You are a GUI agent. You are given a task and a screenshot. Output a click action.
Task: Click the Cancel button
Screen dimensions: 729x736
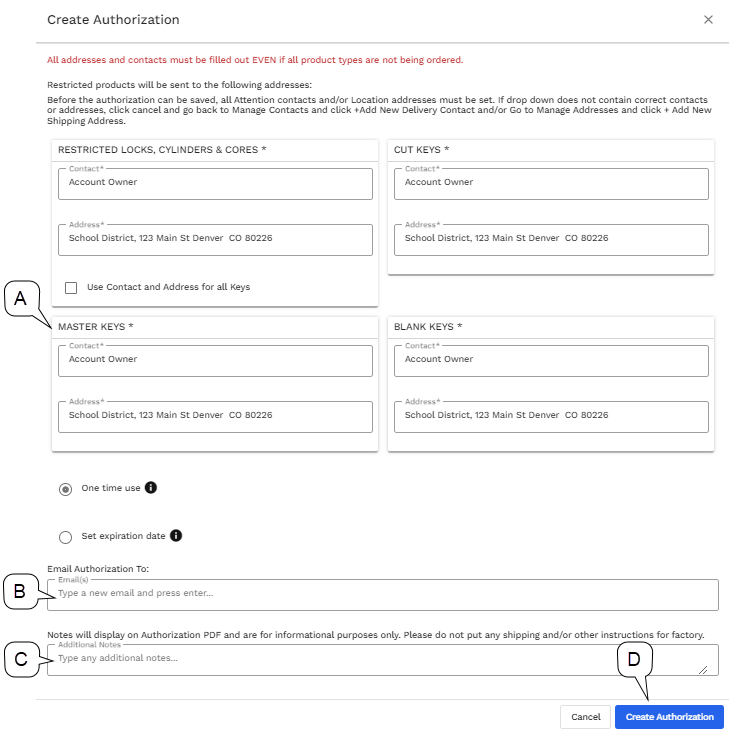(x=585, y=717)
